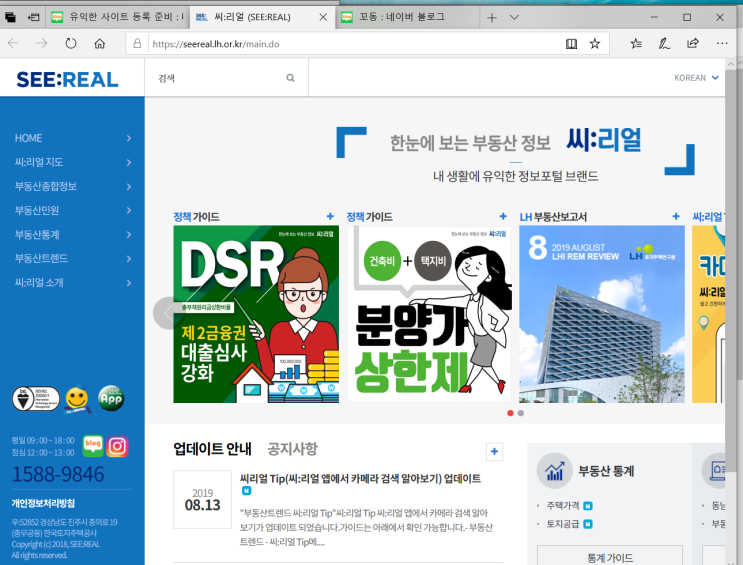Click the BSI certification badge

click(36, 399)
